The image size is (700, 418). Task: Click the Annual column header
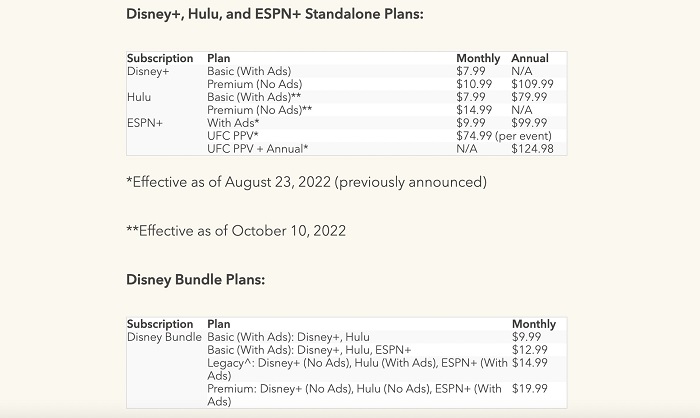(530, 58)
